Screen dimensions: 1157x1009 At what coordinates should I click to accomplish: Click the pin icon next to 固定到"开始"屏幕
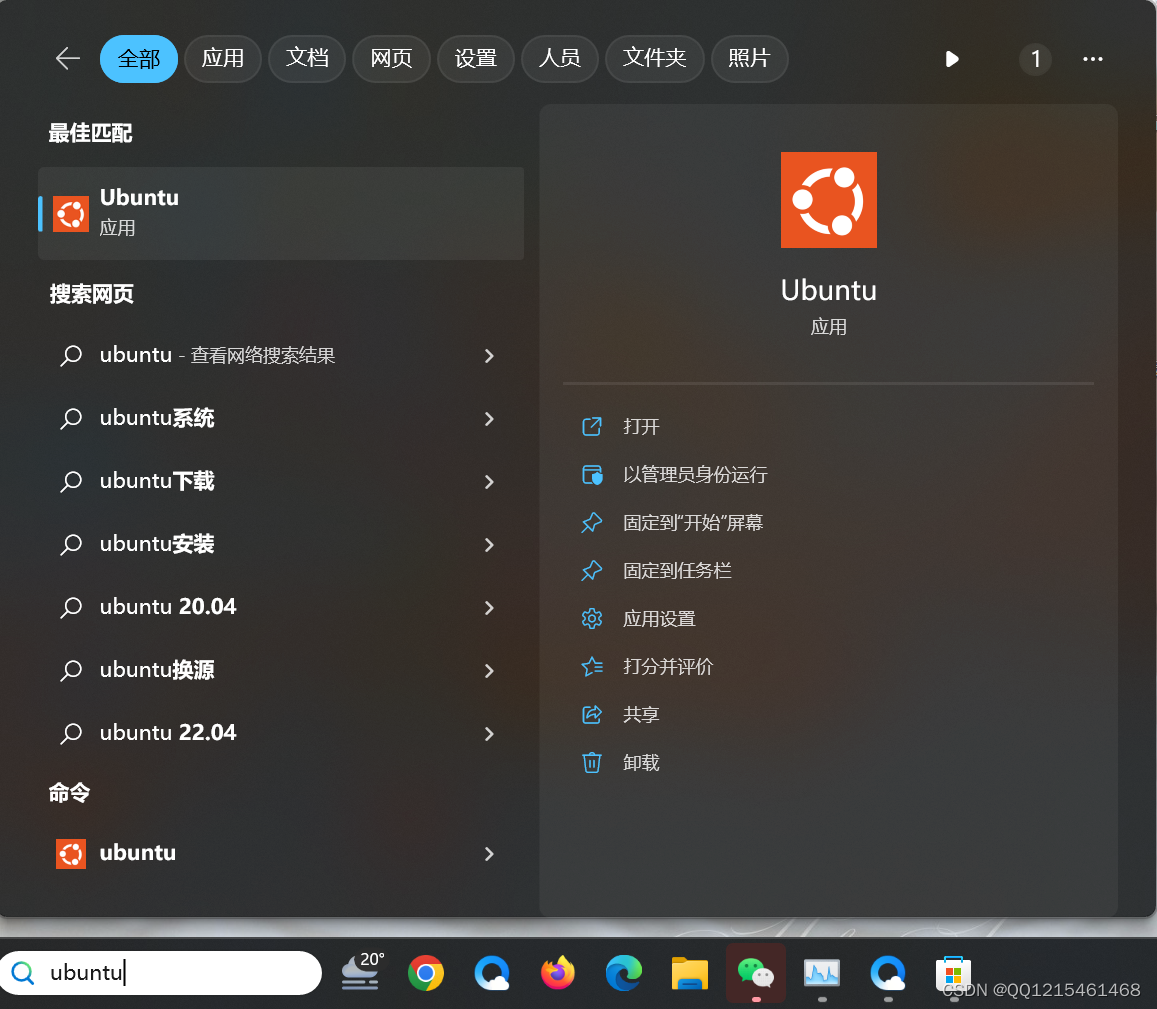coord(592,523)
